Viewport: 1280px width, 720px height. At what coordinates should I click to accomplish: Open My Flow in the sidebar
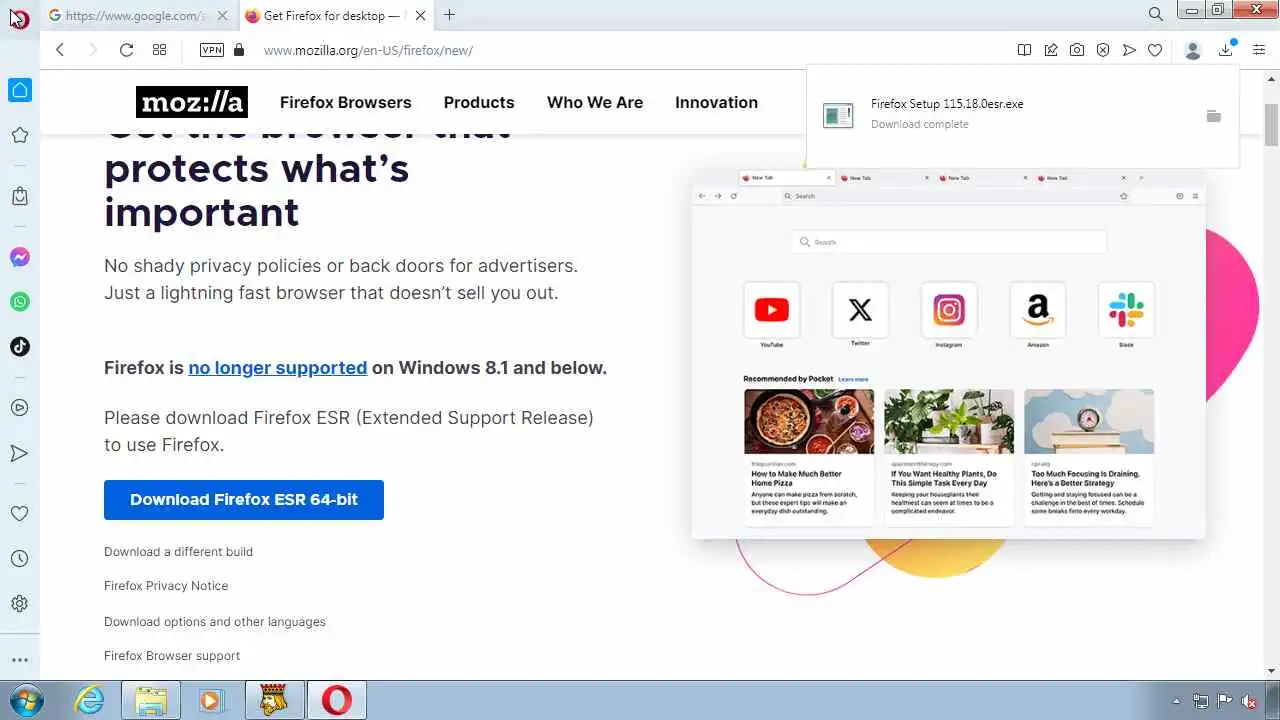pyautogui.click(x=19, y=453)
